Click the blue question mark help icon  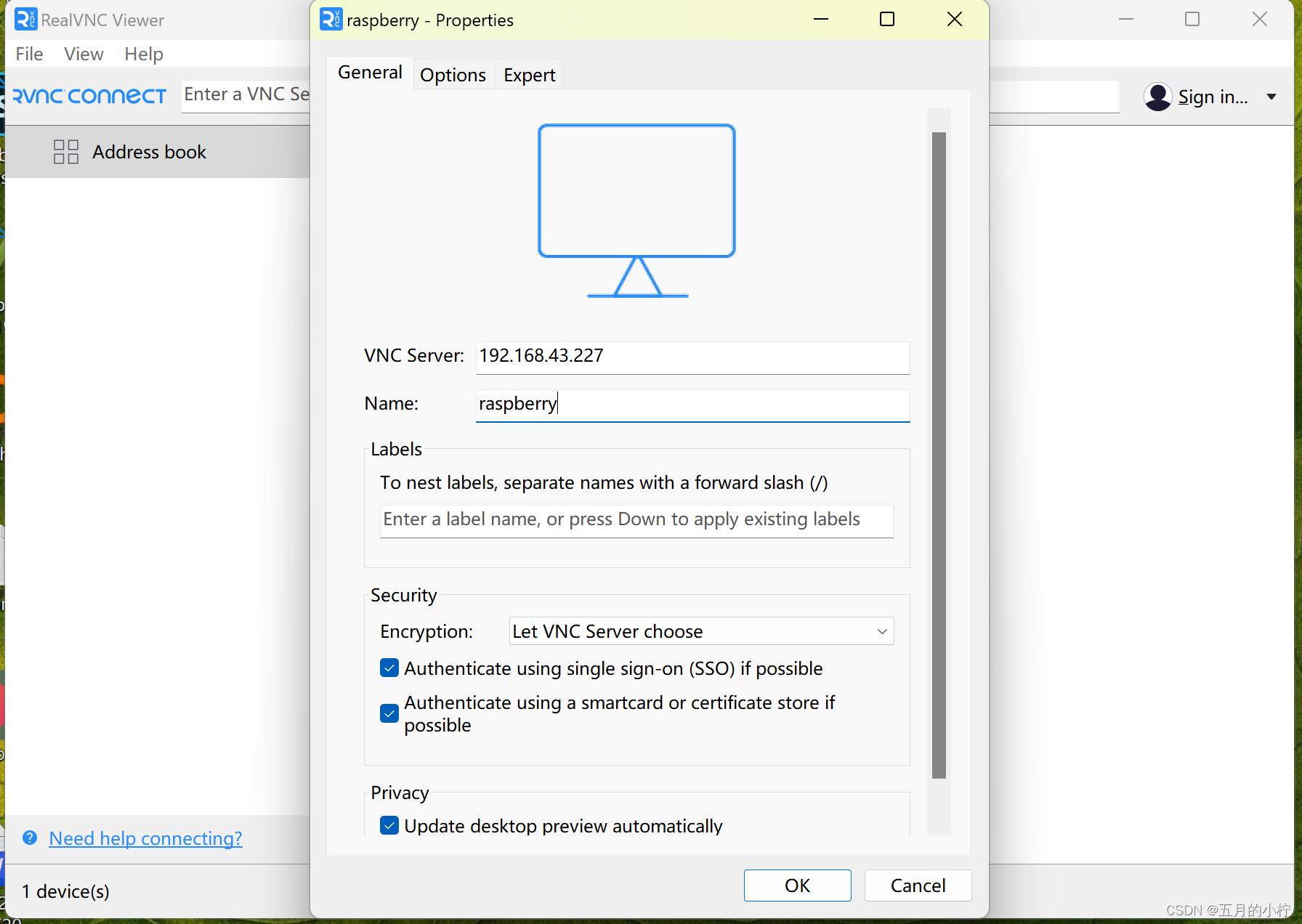click(30, 838)
